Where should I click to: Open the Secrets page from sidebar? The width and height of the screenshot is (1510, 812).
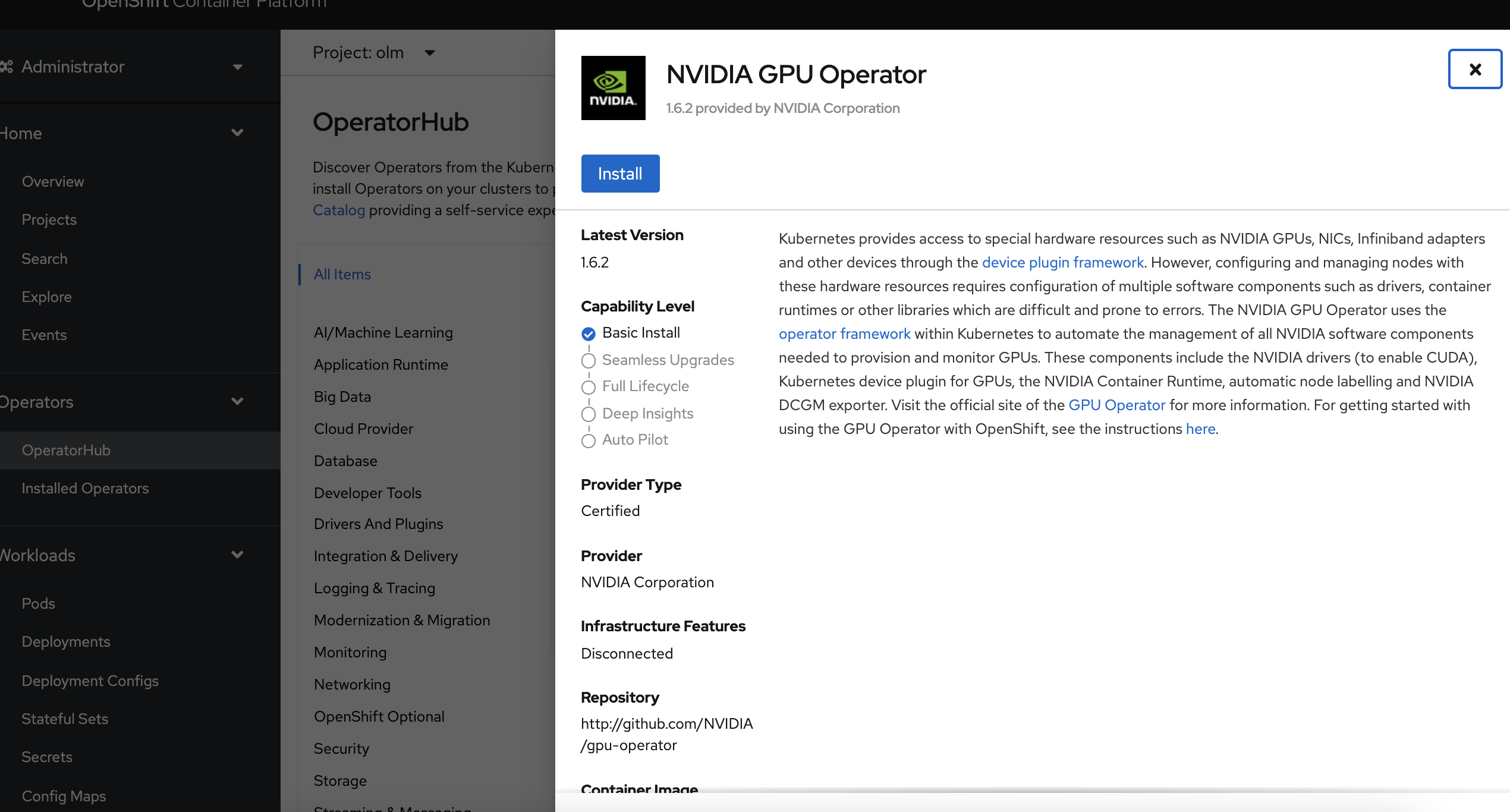[46, 756]
